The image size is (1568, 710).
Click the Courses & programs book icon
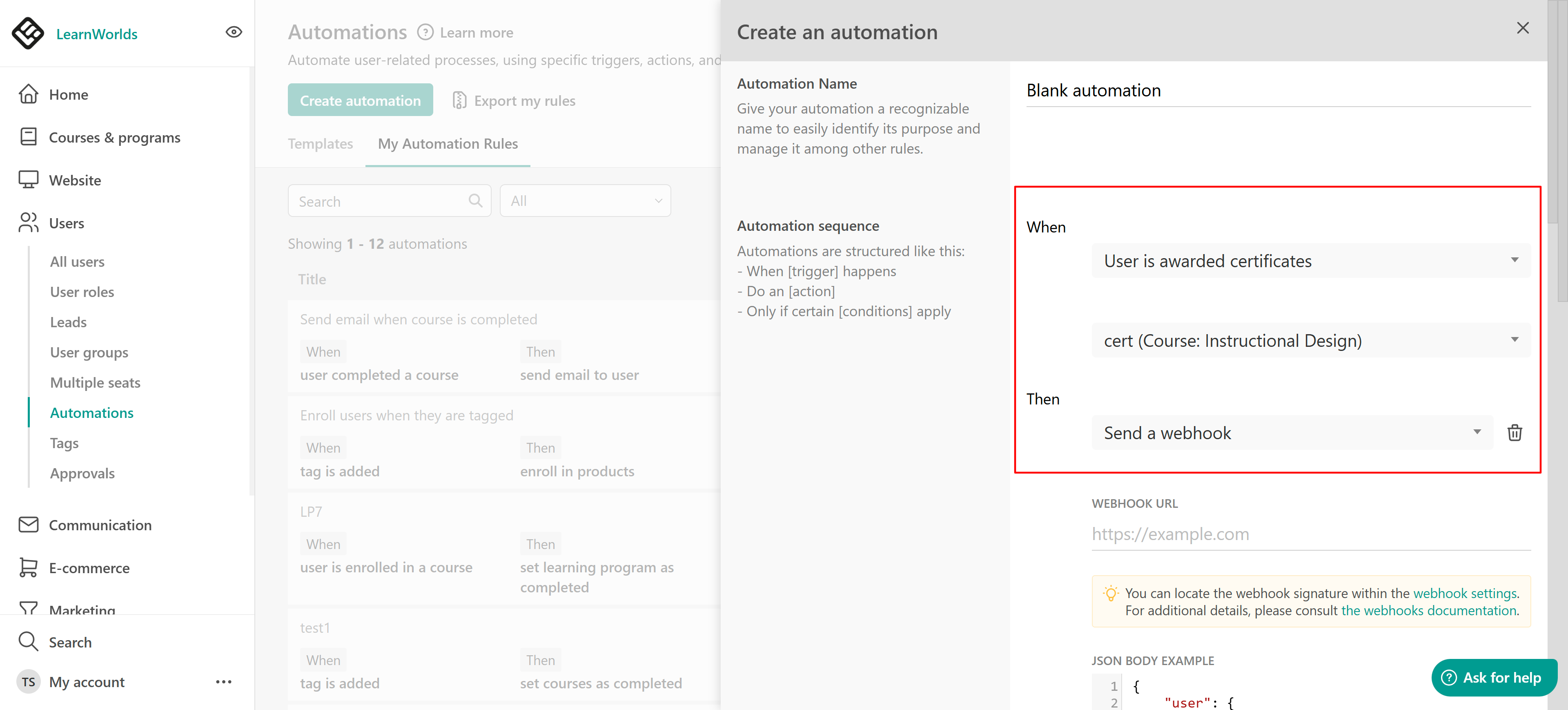pyautogui.click(x=28, y=137)
